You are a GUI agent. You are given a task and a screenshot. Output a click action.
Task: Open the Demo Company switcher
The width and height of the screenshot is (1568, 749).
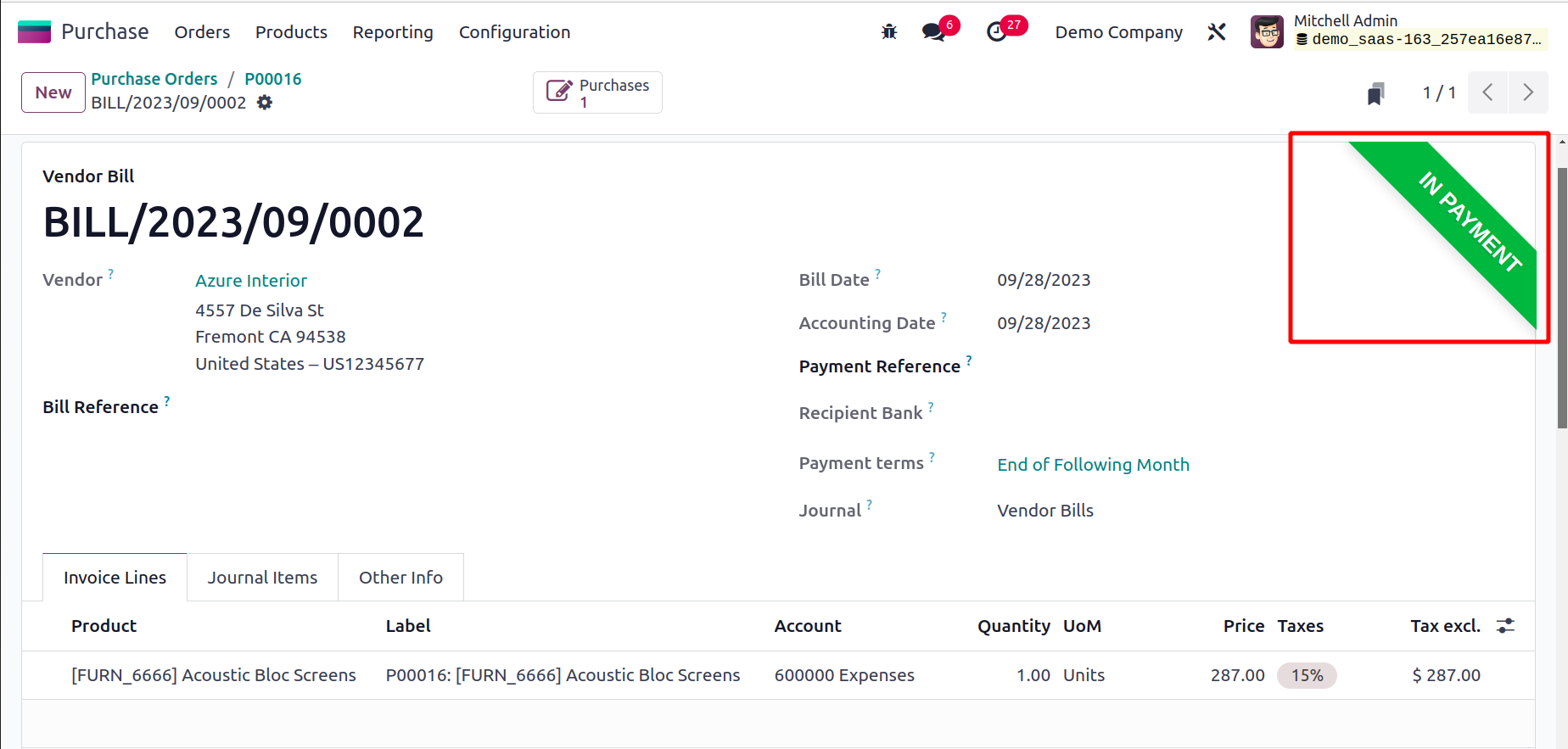tap(1118, 32)
